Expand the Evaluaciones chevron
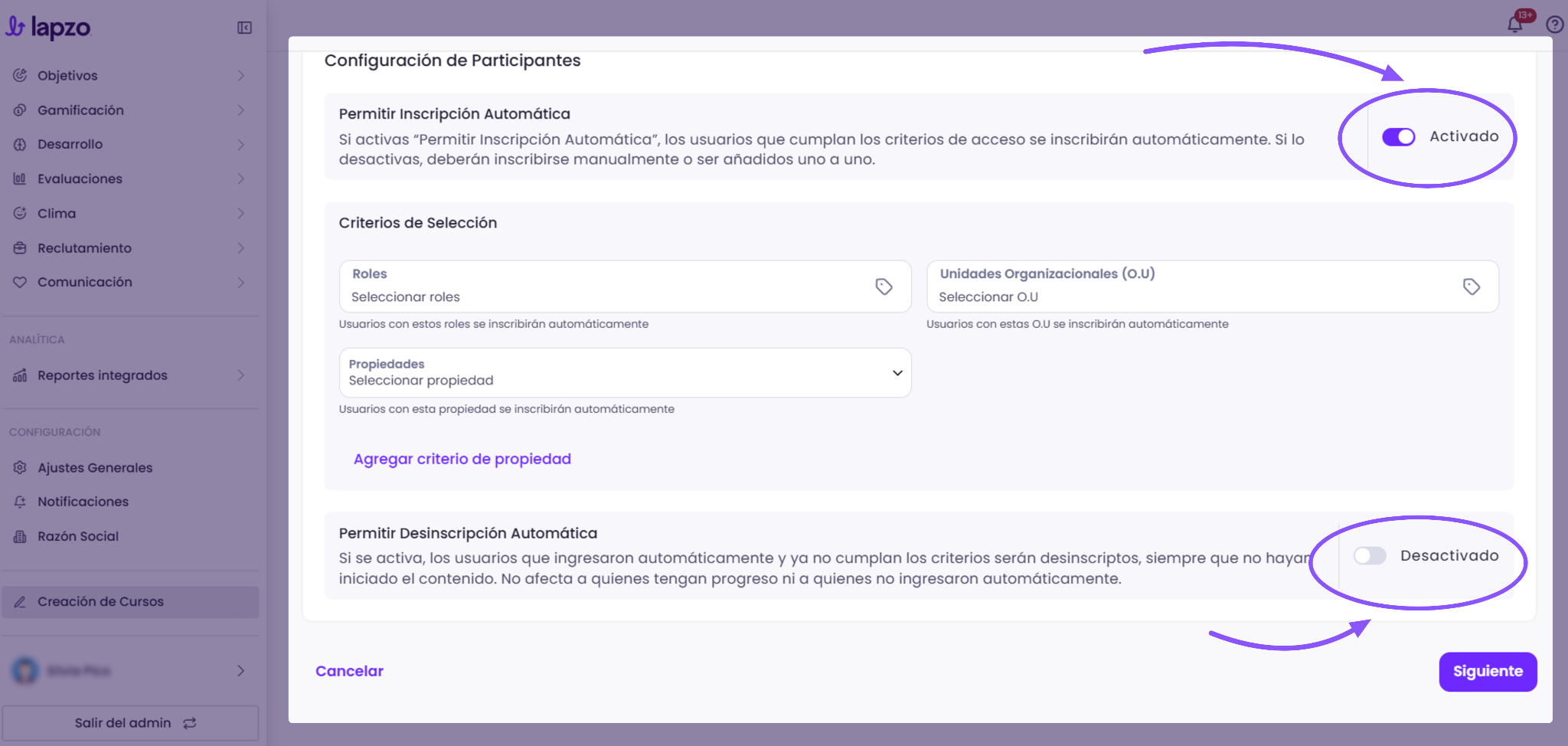 [x=240, y=178]
